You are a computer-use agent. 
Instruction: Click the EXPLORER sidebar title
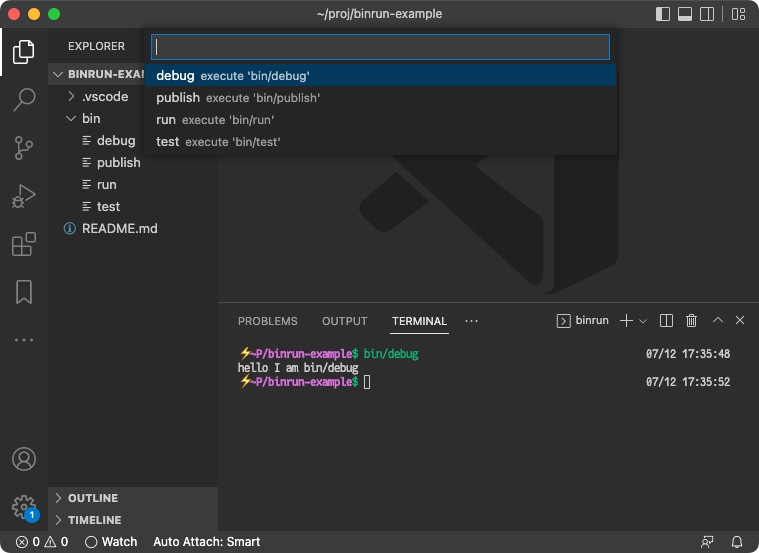tap(96, 46)
